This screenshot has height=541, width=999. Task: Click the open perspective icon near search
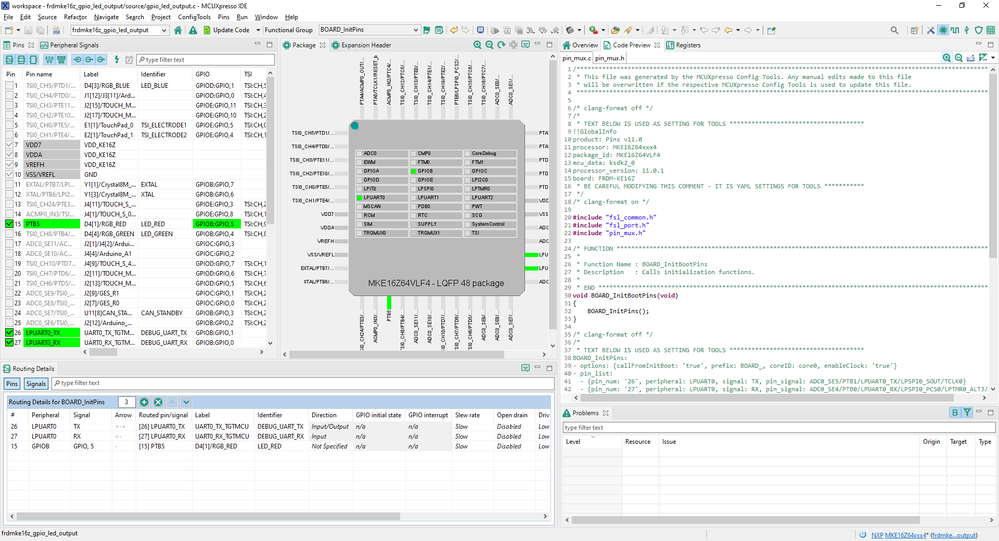(x=915, y=30)
